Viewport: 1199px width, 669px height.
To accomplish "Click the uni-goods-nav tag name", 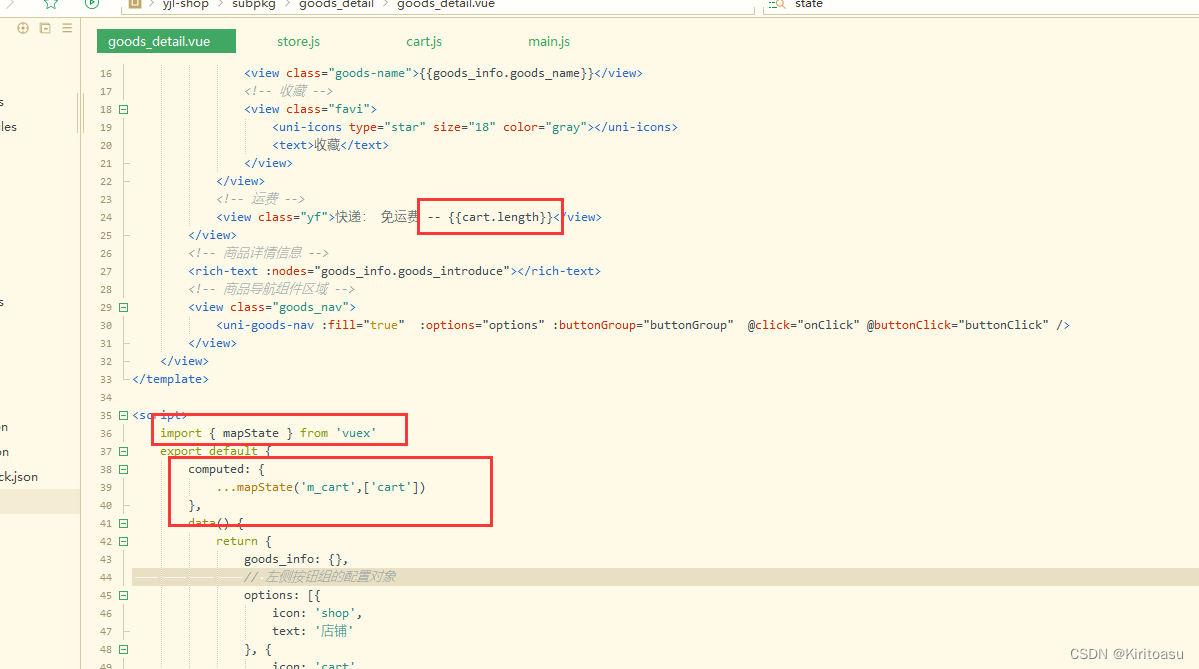I will click(268, 325).
